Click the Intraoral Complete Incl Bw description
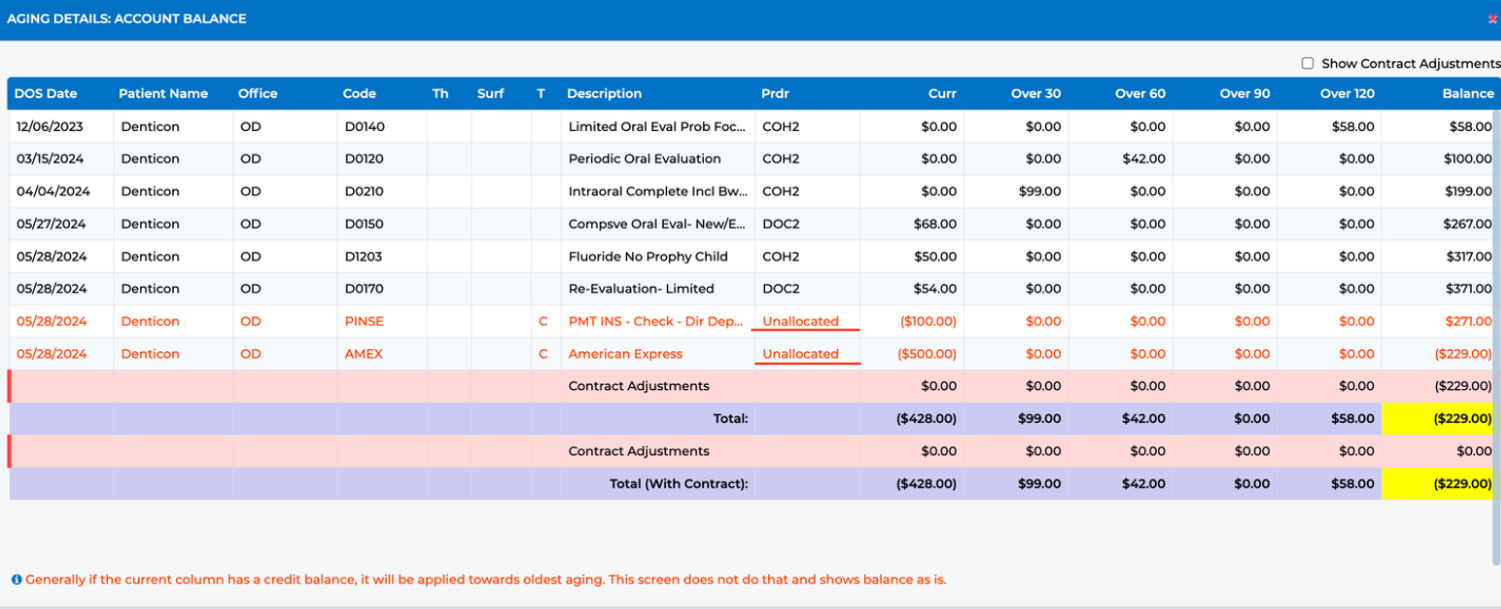The image size is (1501, 609). (x=658, y=191)
